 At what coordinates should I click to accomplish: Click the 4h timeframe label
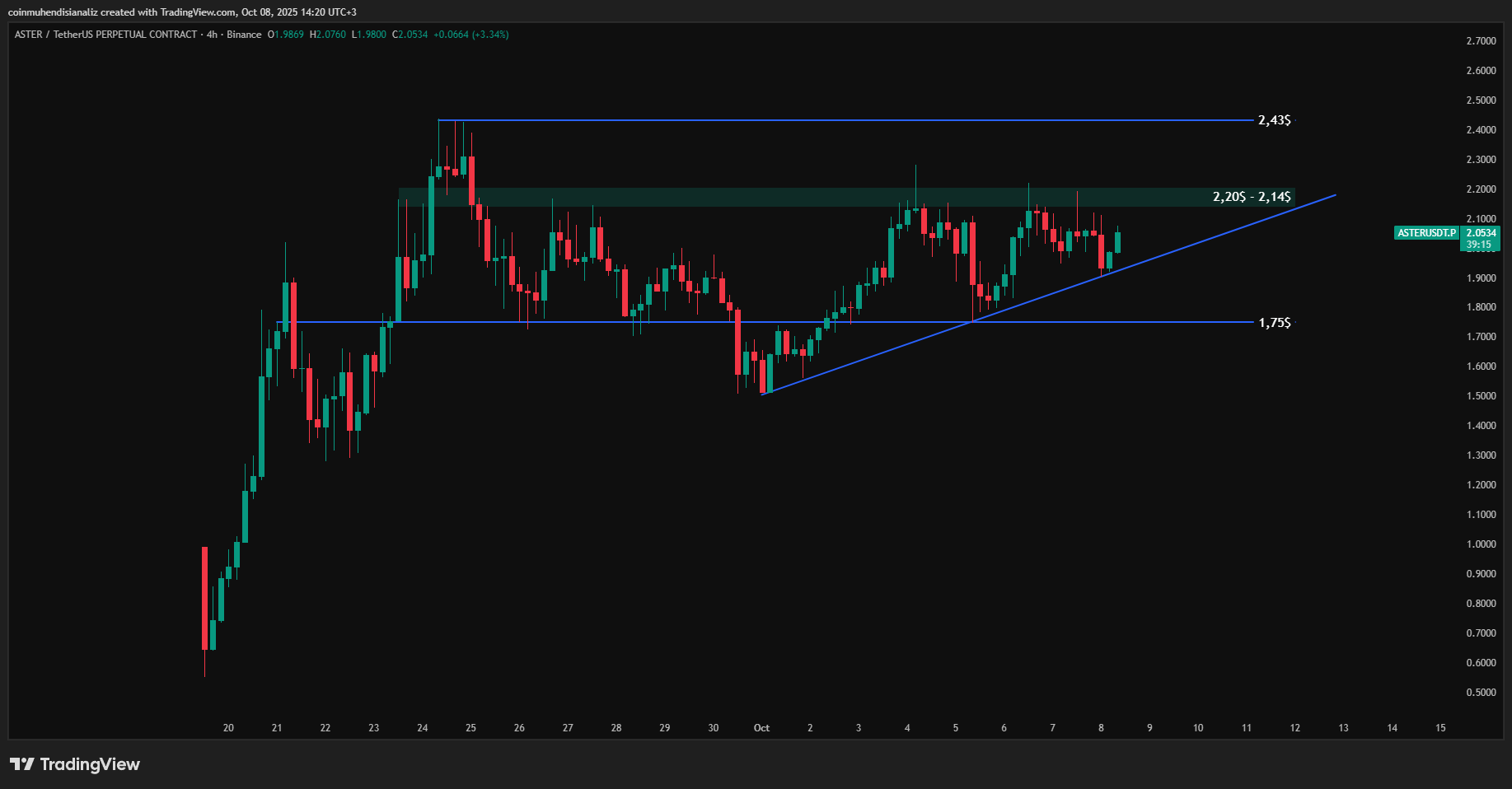pos(212,35)
